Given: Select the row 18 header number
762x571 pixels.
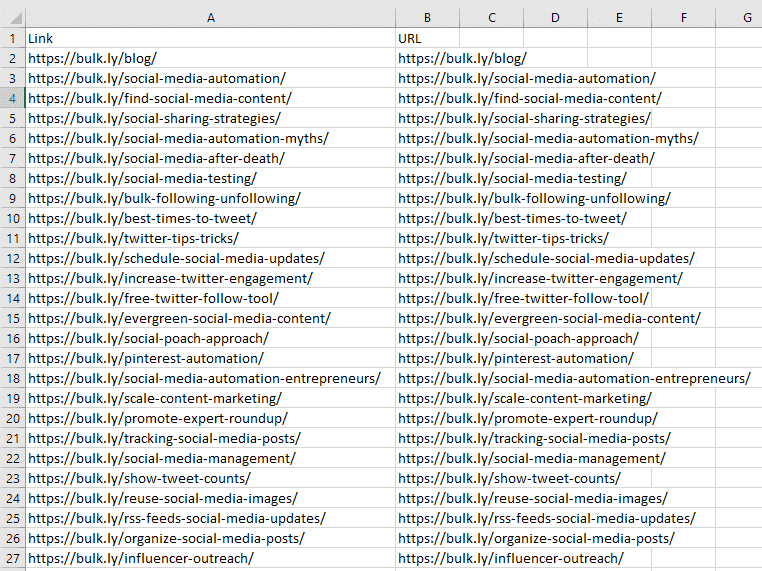Looking at the screenshot, I should point(12,378).
